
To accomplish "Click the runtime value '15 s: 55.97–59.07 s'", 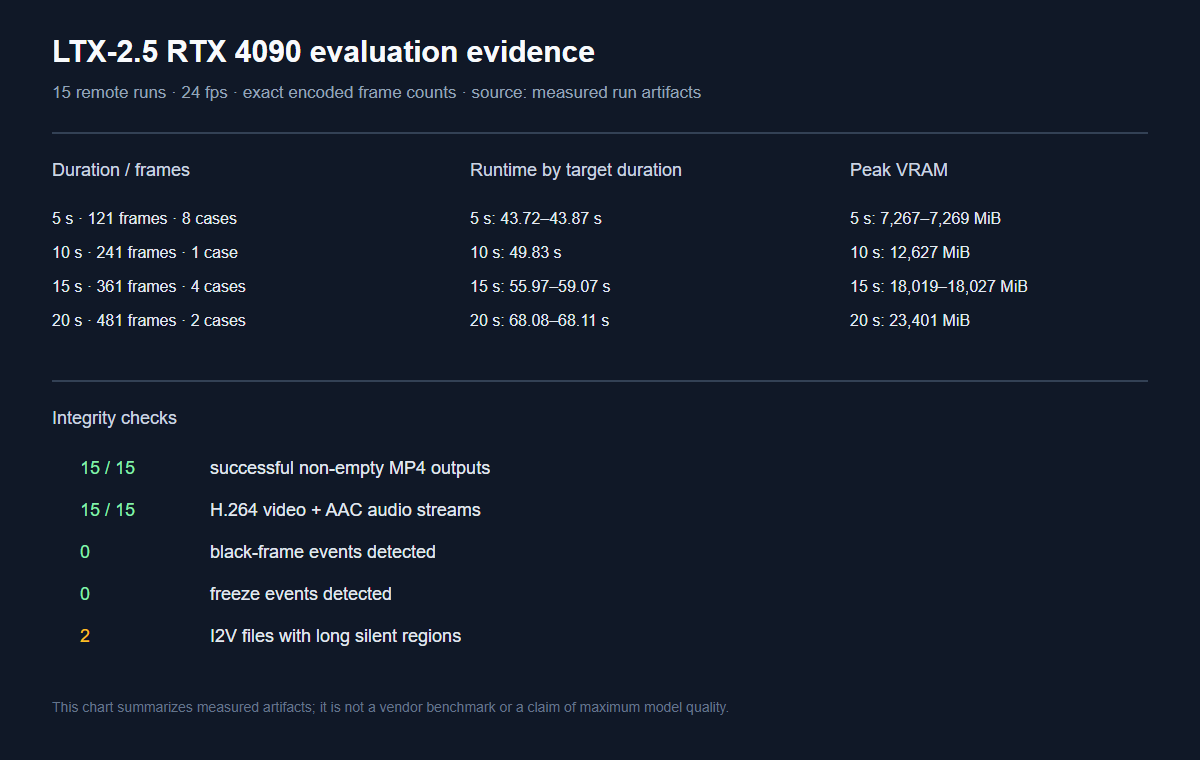I will click(x=540, y=286).
